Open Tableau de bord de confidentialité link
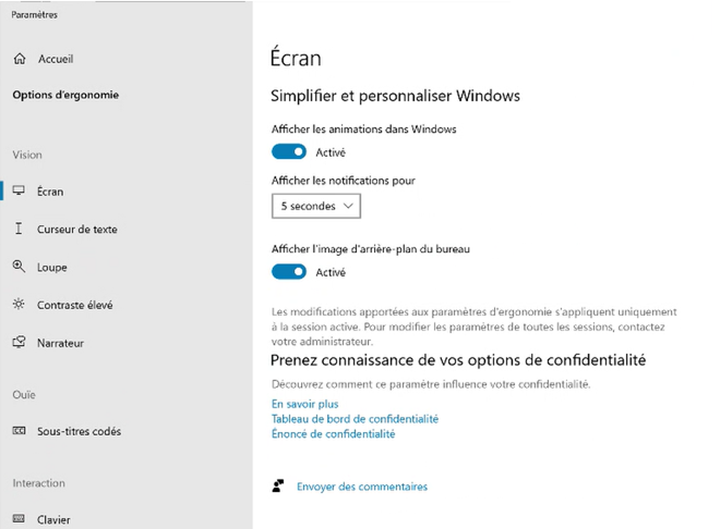720x529 pixels. [354, 419]
